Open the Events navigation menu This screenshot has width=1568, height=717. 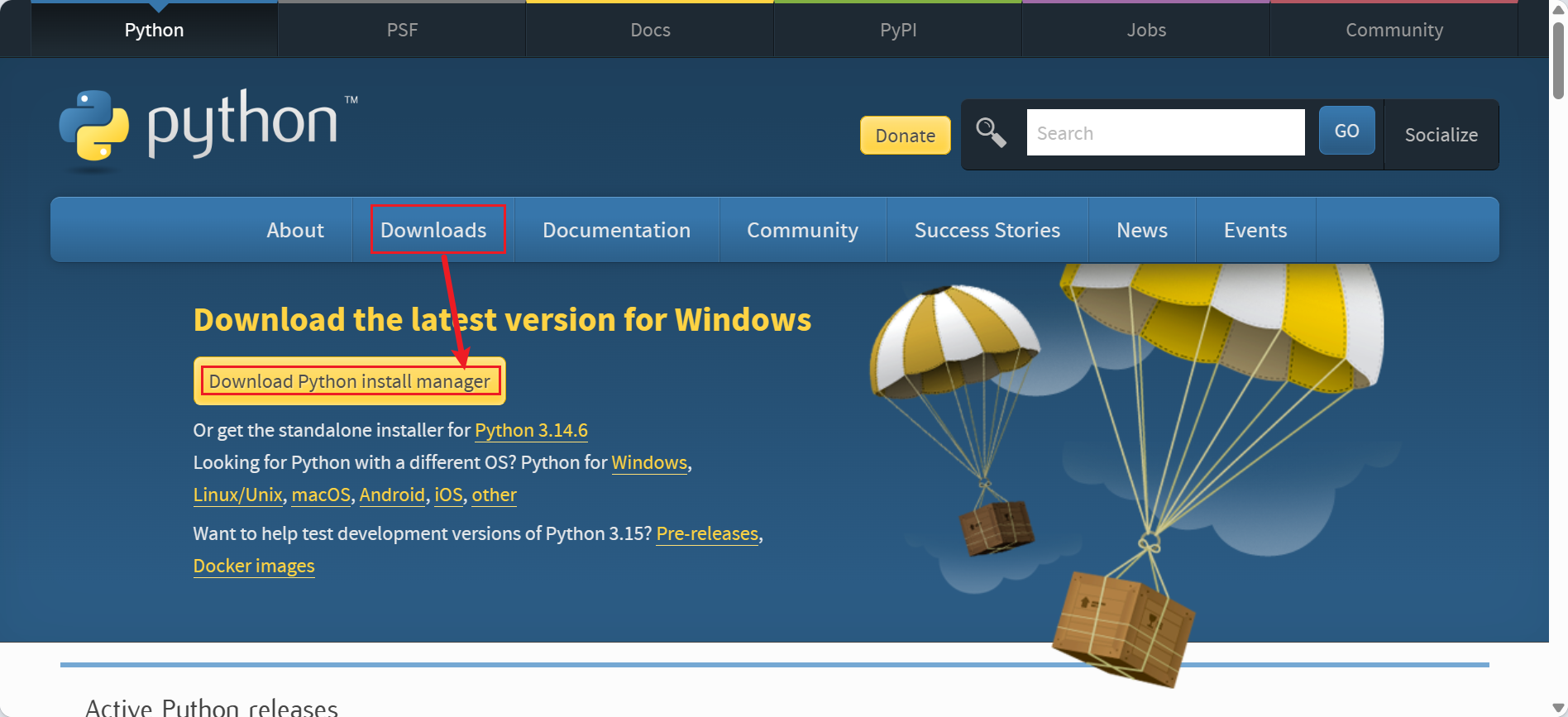pyautogui.click(x=1255, y=230)
